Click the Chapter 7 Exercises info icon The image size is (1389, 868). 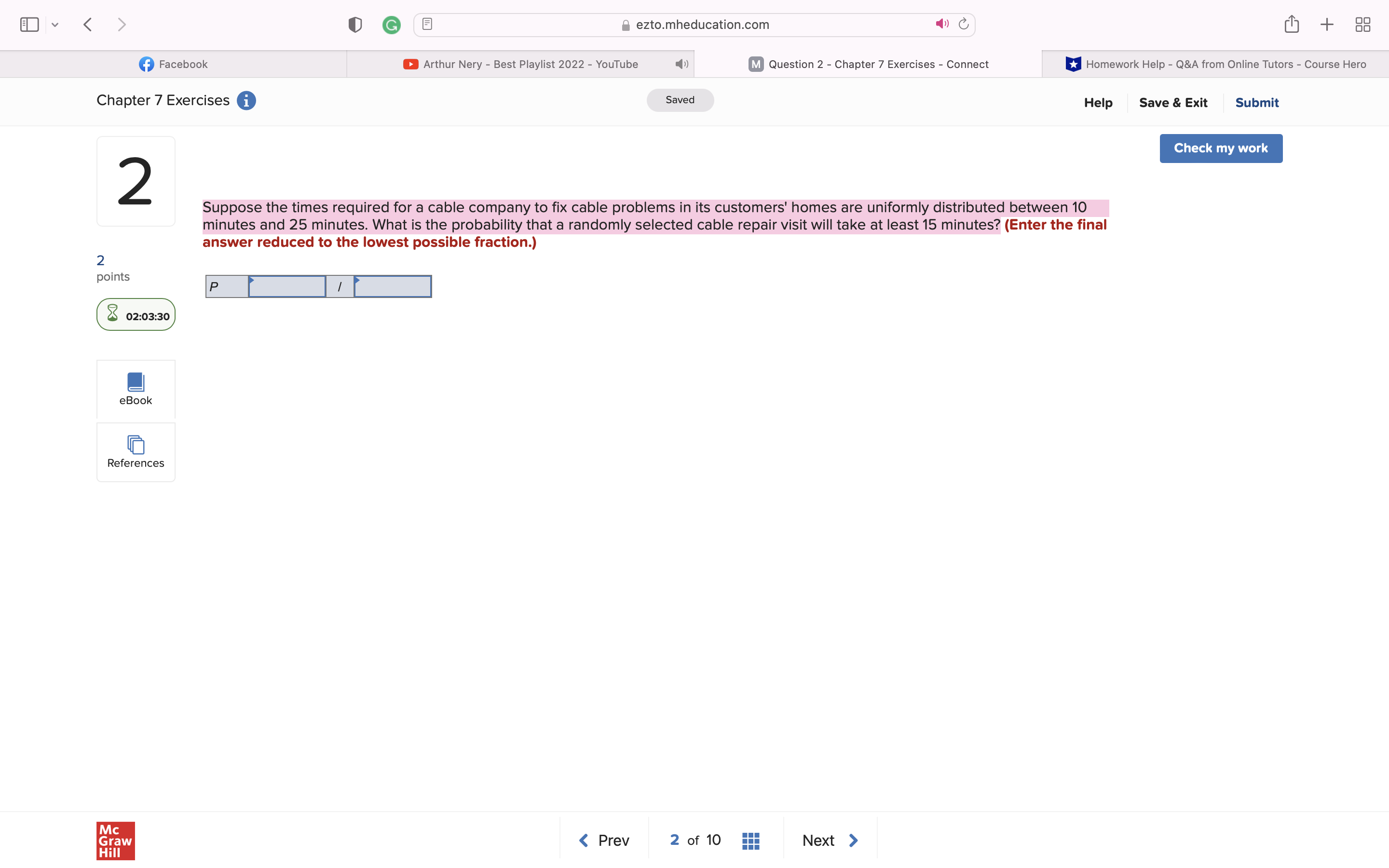(246, 100)
